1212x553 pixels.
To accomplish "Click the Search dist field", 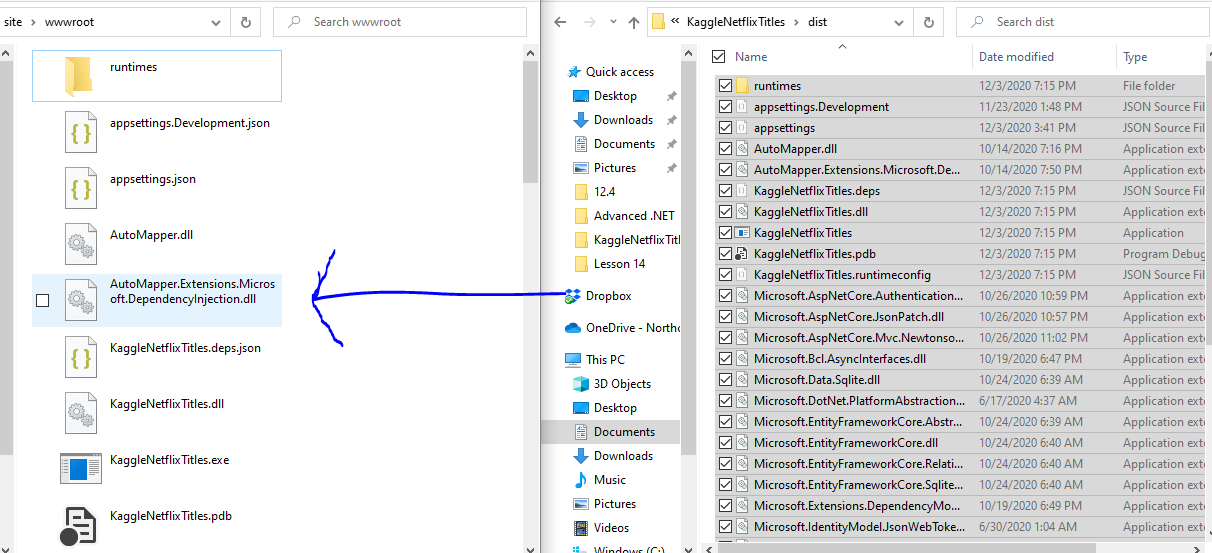I will point(1083,22).
